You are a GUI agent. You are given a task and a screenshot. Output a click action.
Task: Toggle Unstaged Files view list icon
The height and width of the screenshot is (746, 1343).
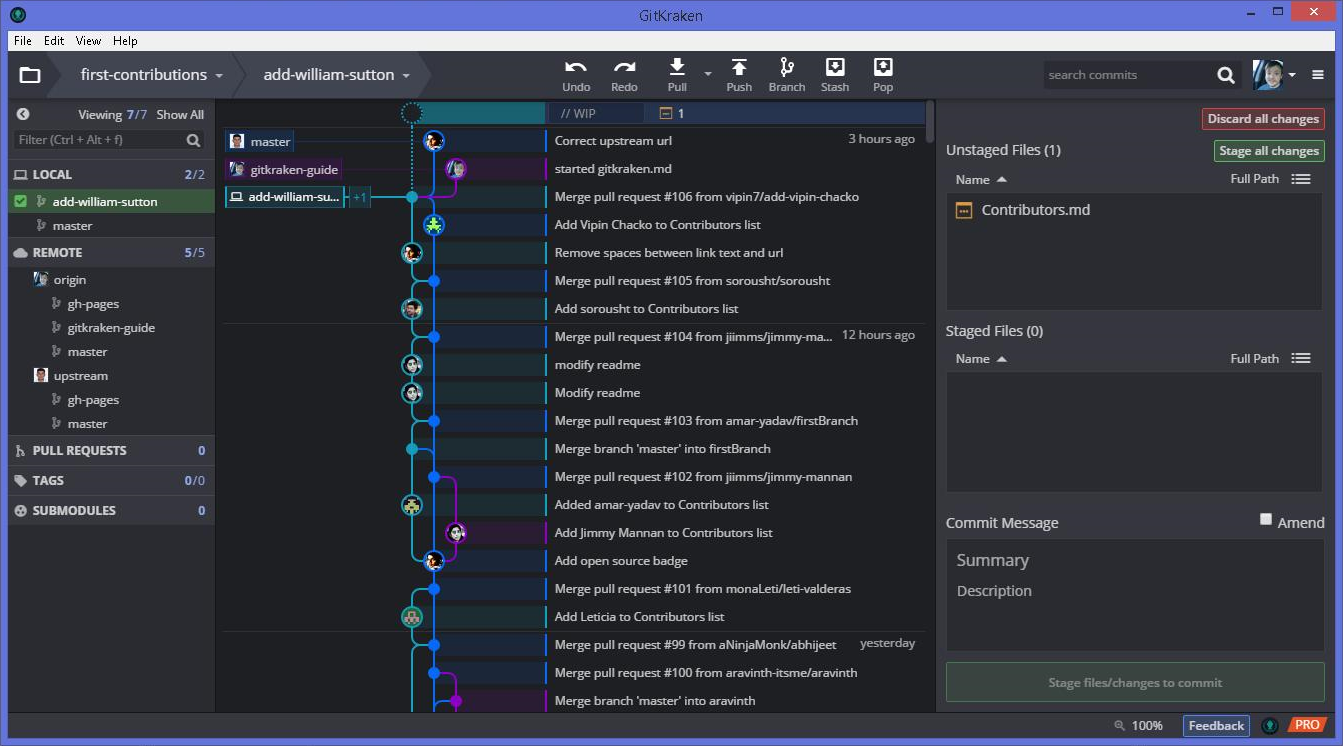click(1300, 179)
